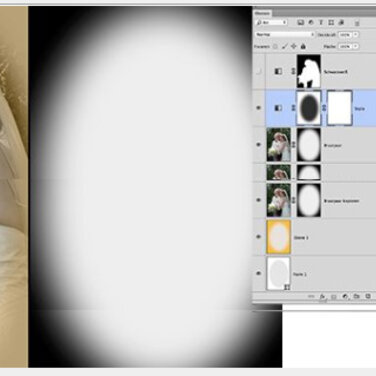
Task: Select oval mask of the two-word-named layer
Action: 309,200
